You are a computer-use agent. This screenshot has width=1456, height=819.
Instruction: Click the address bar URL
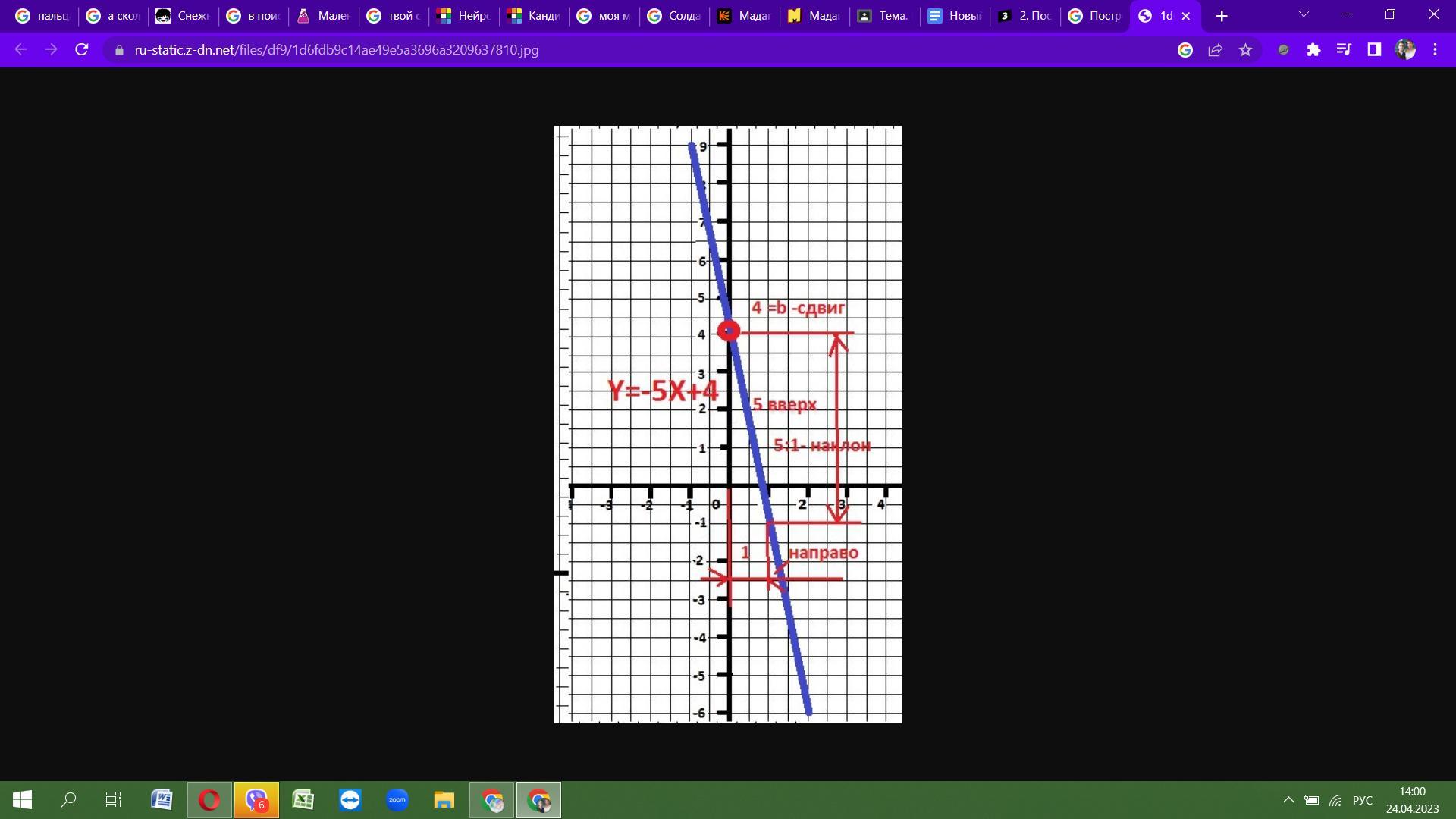click(337, 50)
